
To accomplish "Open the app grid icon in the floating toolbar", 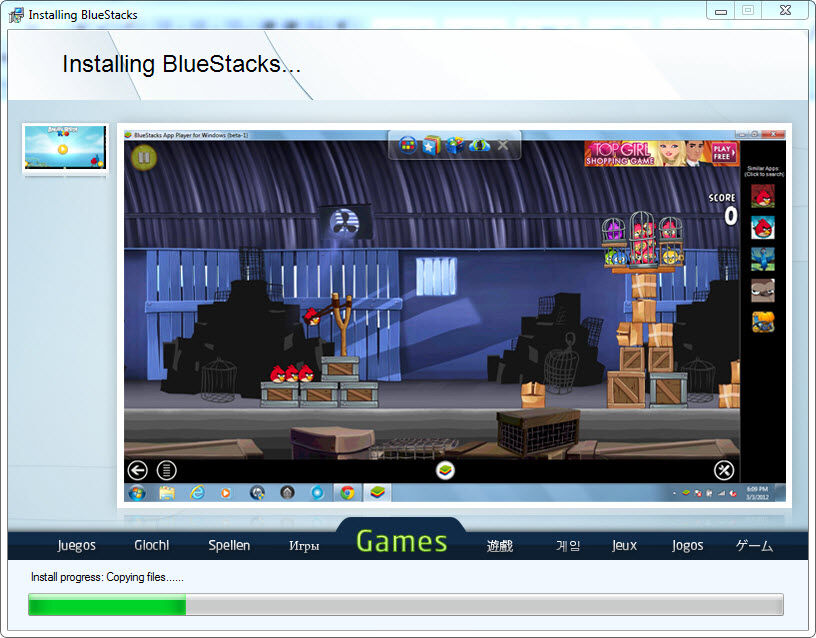I will click(x=407, y=145).
